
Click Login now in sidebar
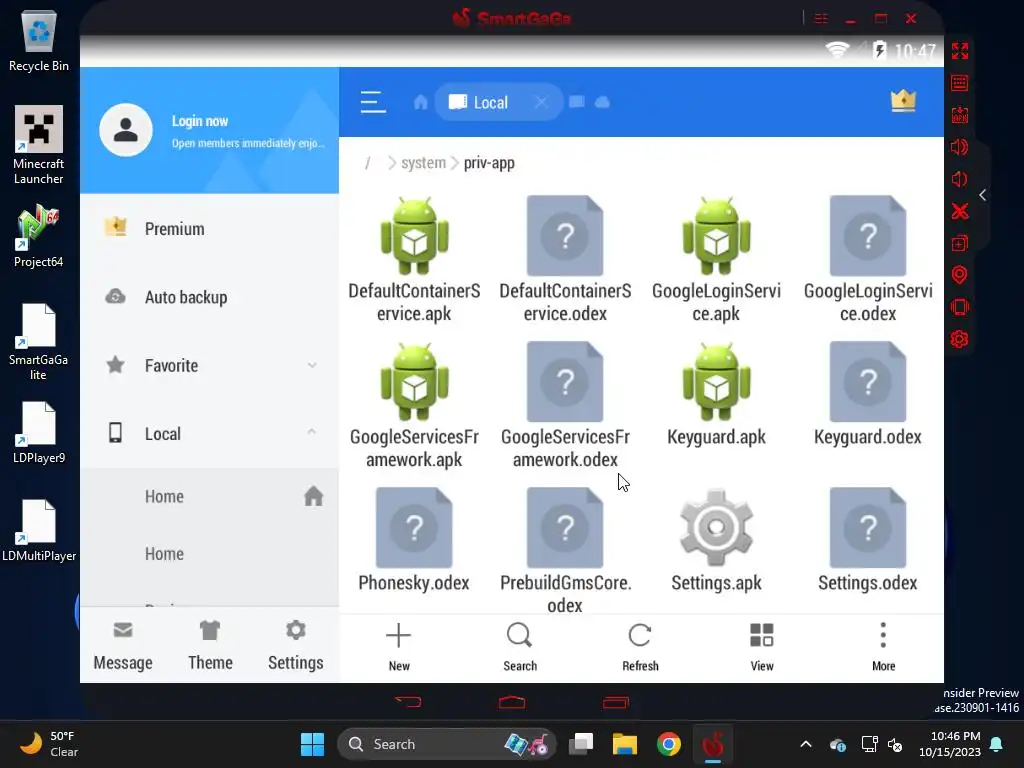click(x=200, y=121)
